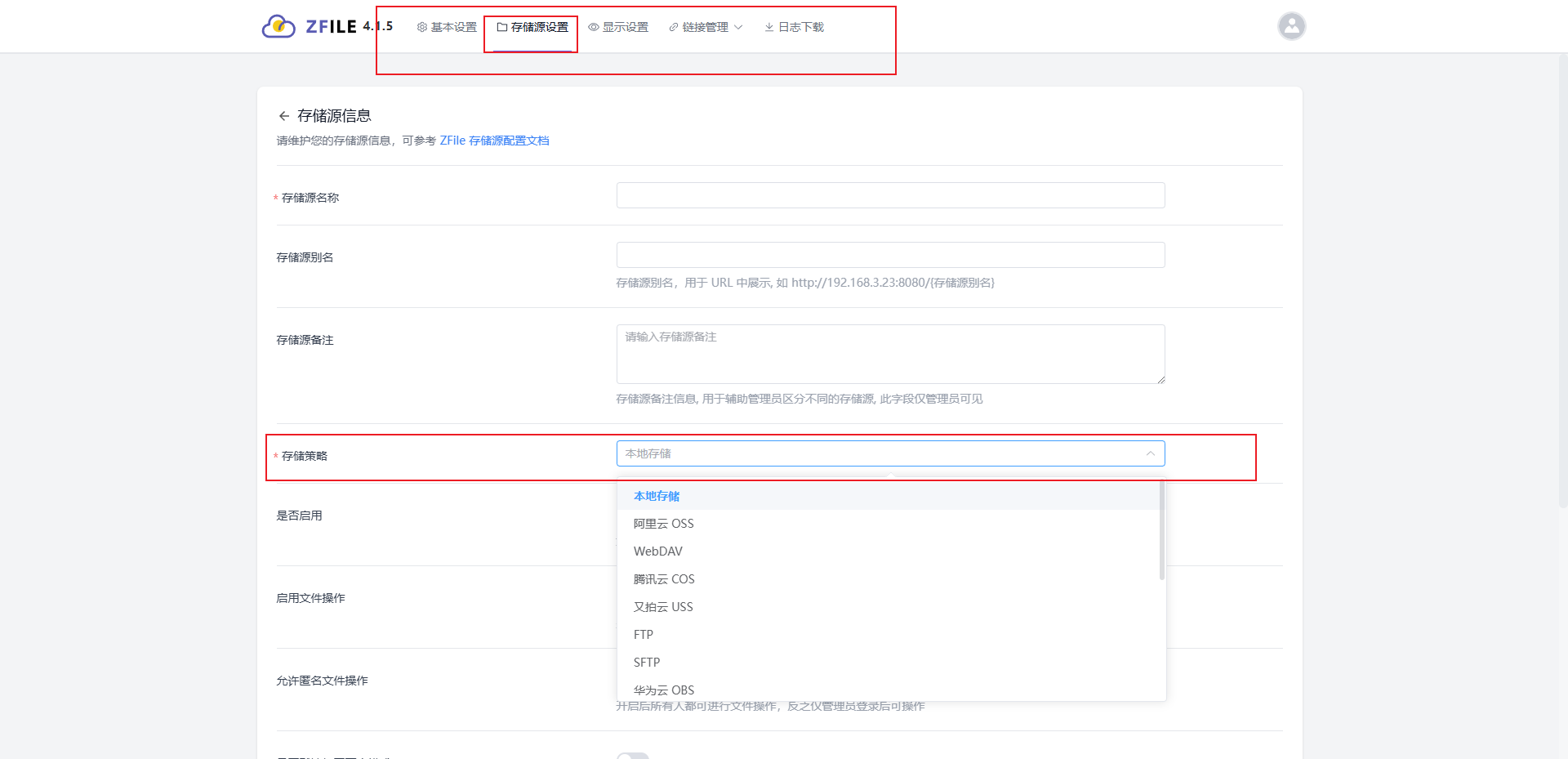
Task: Click the ZFILE cloud logo
Action: [278, 26]
